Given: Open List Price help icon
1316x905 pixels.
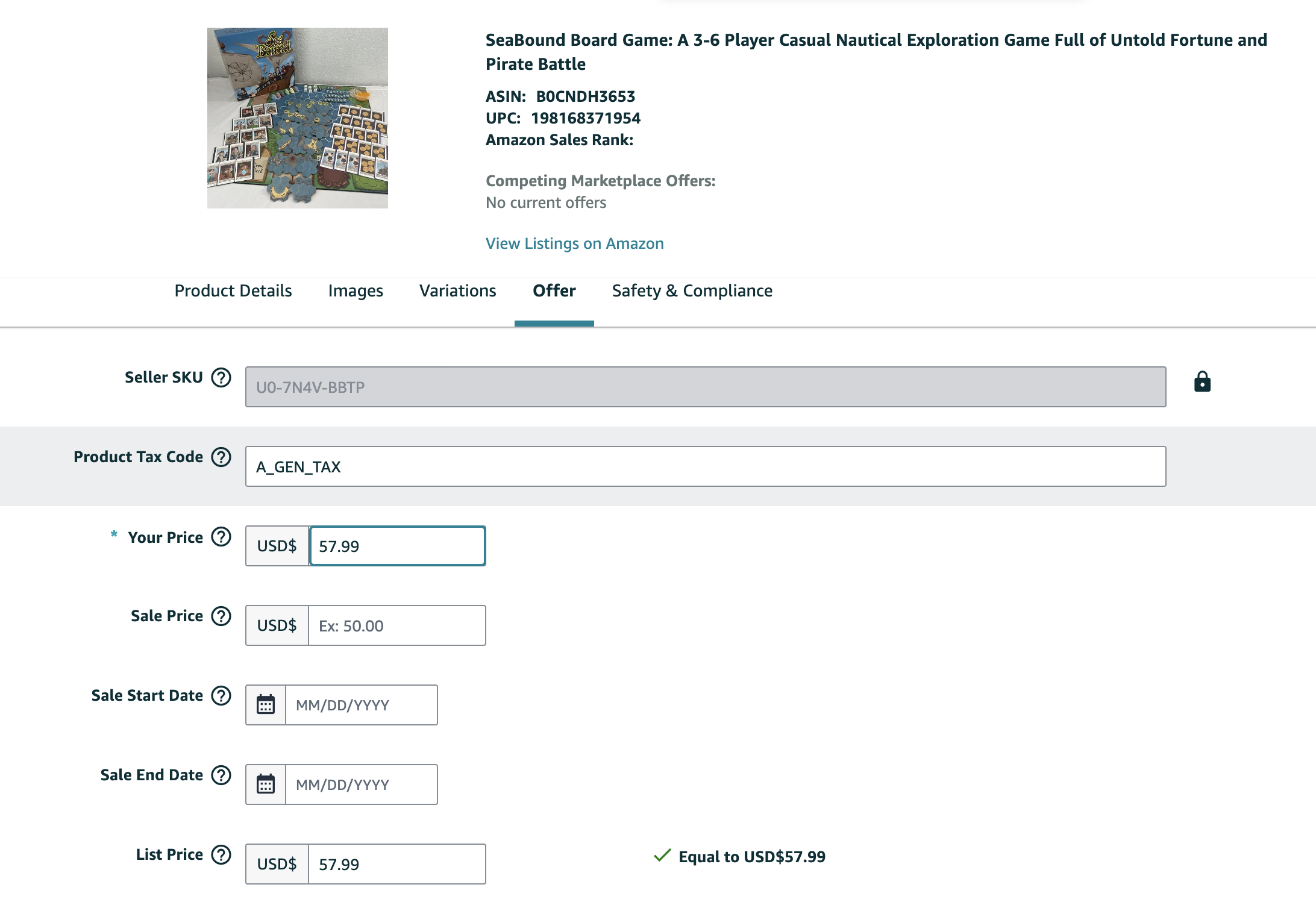Looking at the screenshot, I should [221, 854].
